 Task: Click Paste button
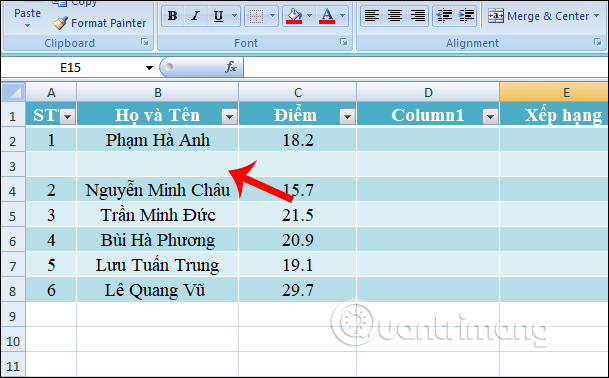pos(27,13)
